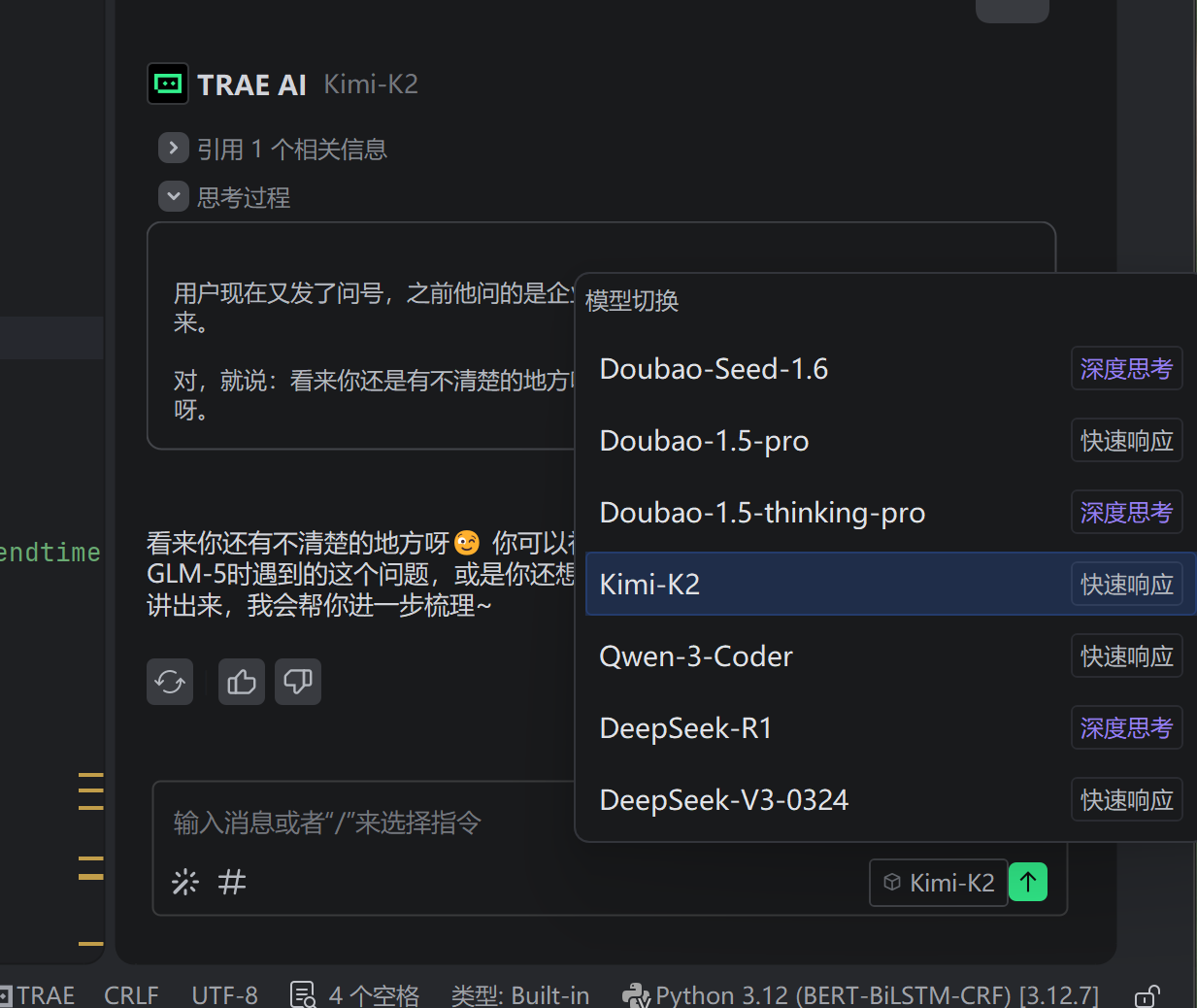Click the sparkle prompt optimize icon
The width and height of the screenshot is (1197, 1008).
coord(184,882)
